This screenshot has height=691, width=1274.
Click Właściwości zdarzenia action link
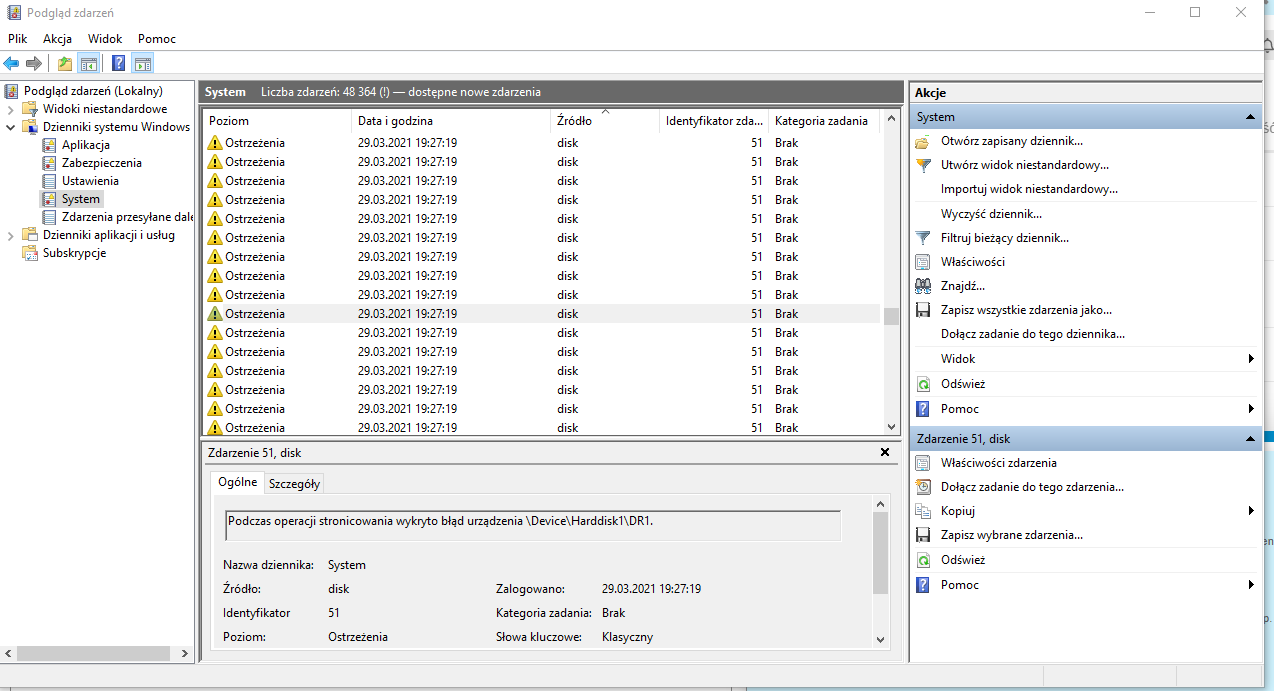998,463
